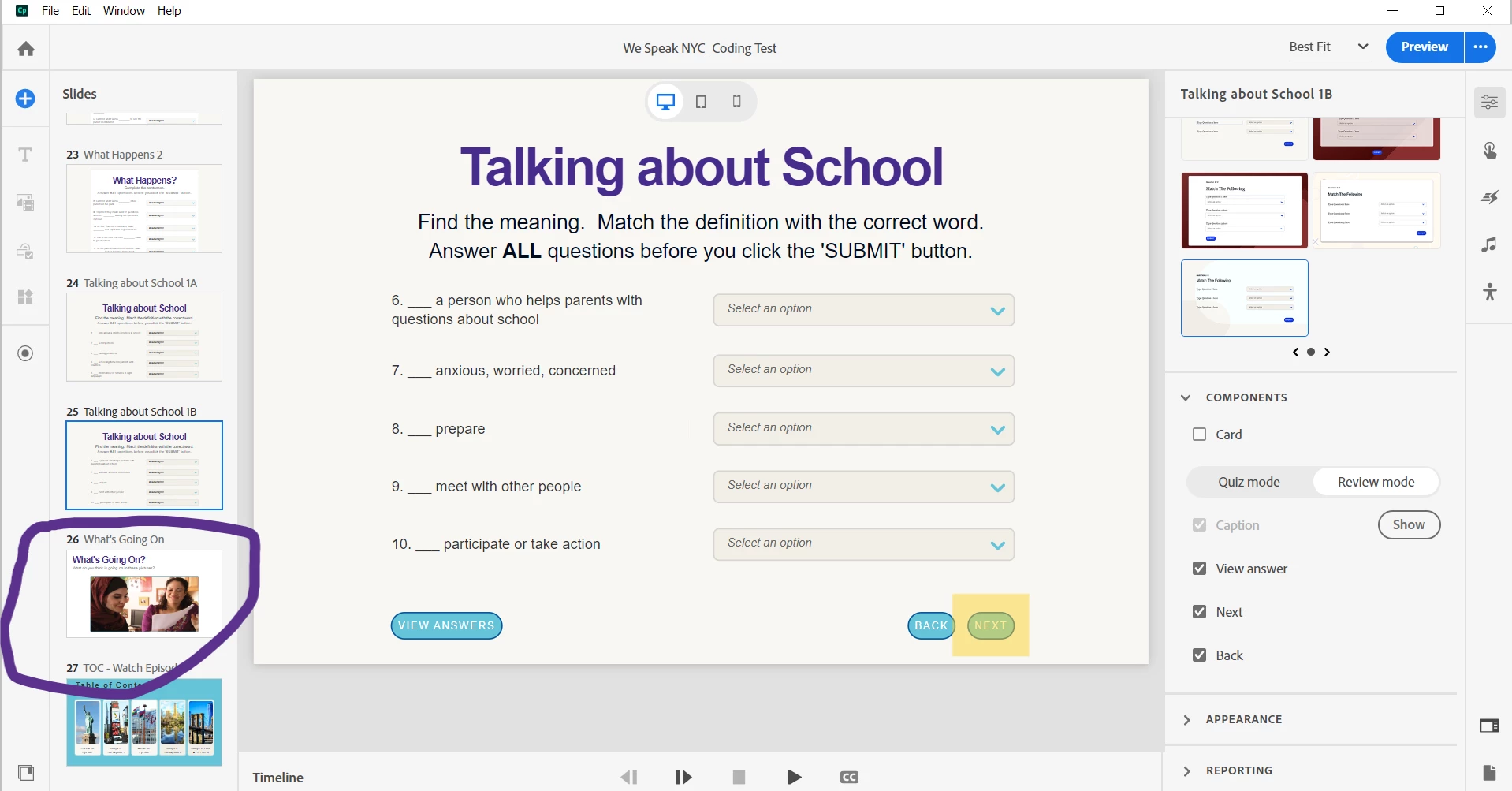Image resolution: width=1512 pixels, height=791 pixels.
Task: Select the Talking about School slide title
Action: click(x=701, y=167)
